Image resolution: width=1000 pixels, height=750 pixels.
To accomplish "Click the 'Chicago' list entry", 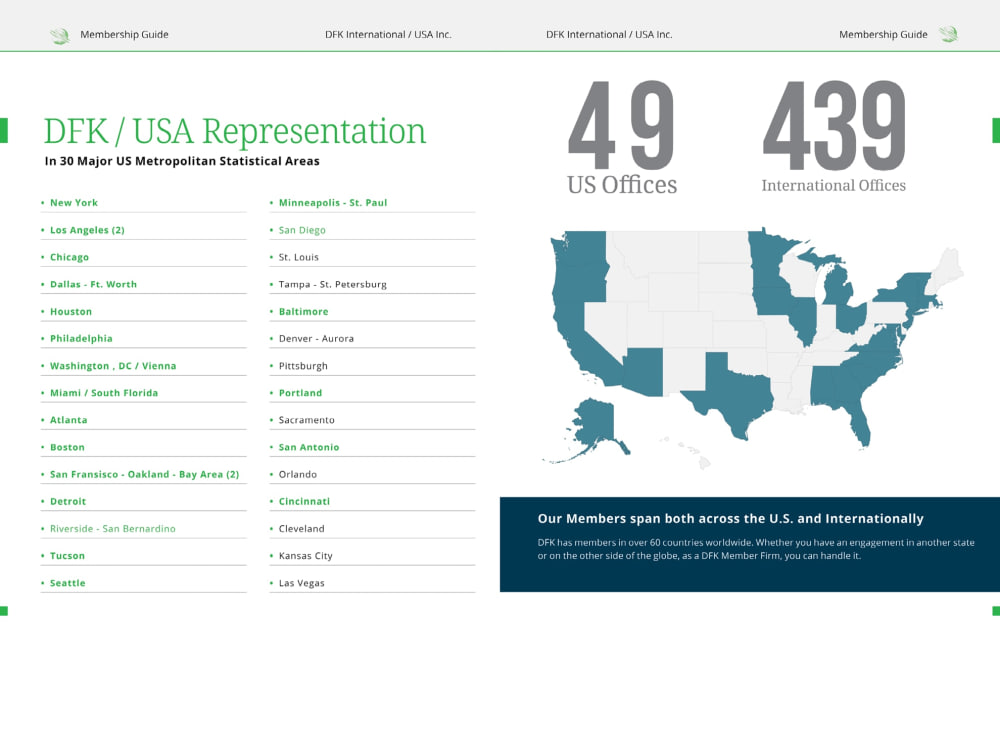I will coord(70,257).
